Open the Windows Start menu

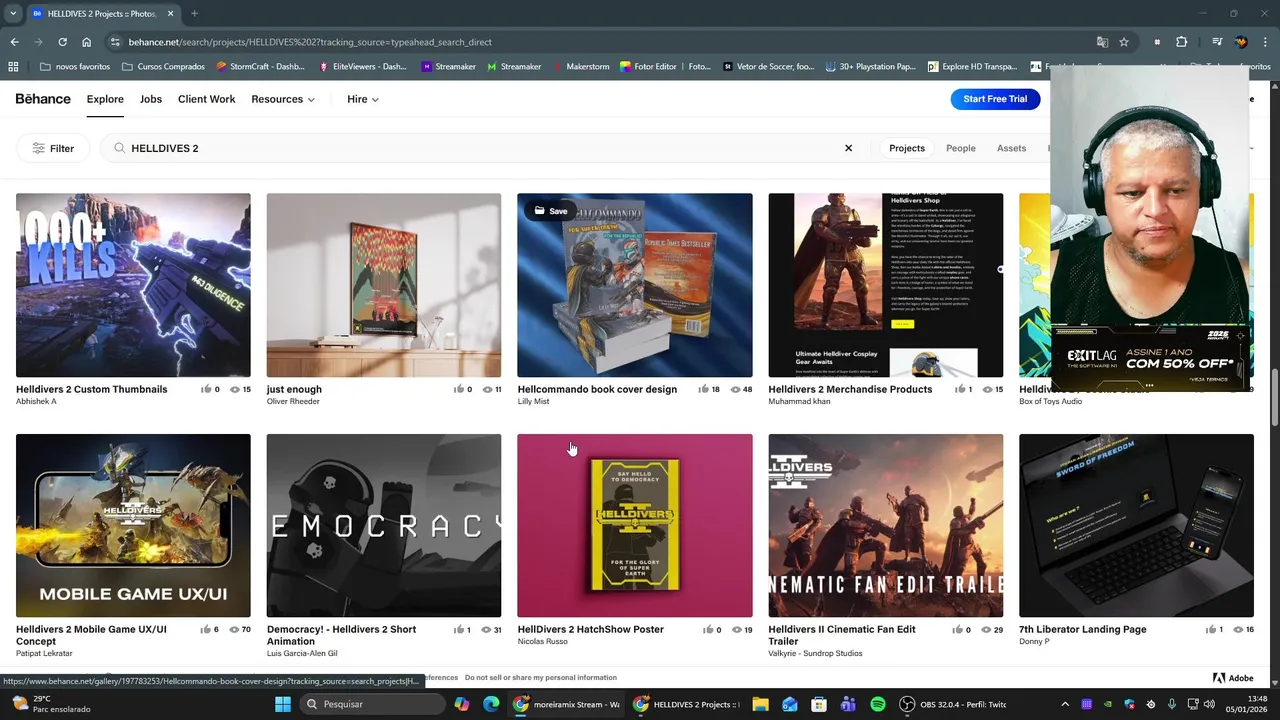coord(283,704)
